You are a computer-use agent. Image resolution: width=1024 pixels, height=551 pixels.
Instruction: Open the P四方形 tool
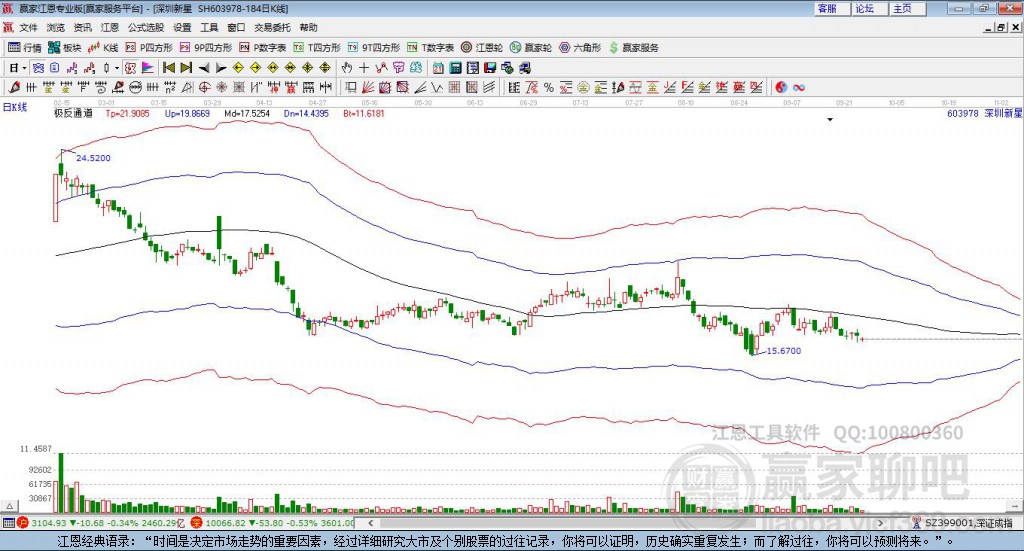[149, 48]
